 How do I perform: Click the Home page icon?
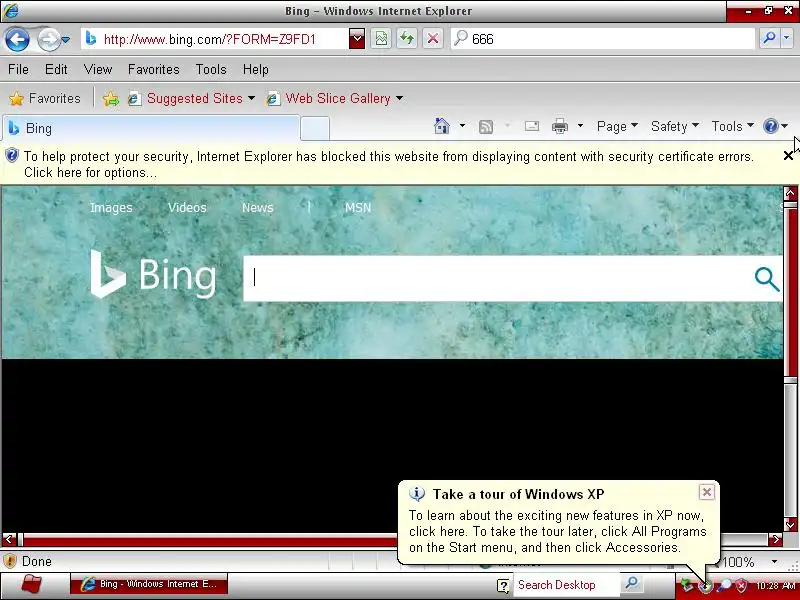click(442, 126)
